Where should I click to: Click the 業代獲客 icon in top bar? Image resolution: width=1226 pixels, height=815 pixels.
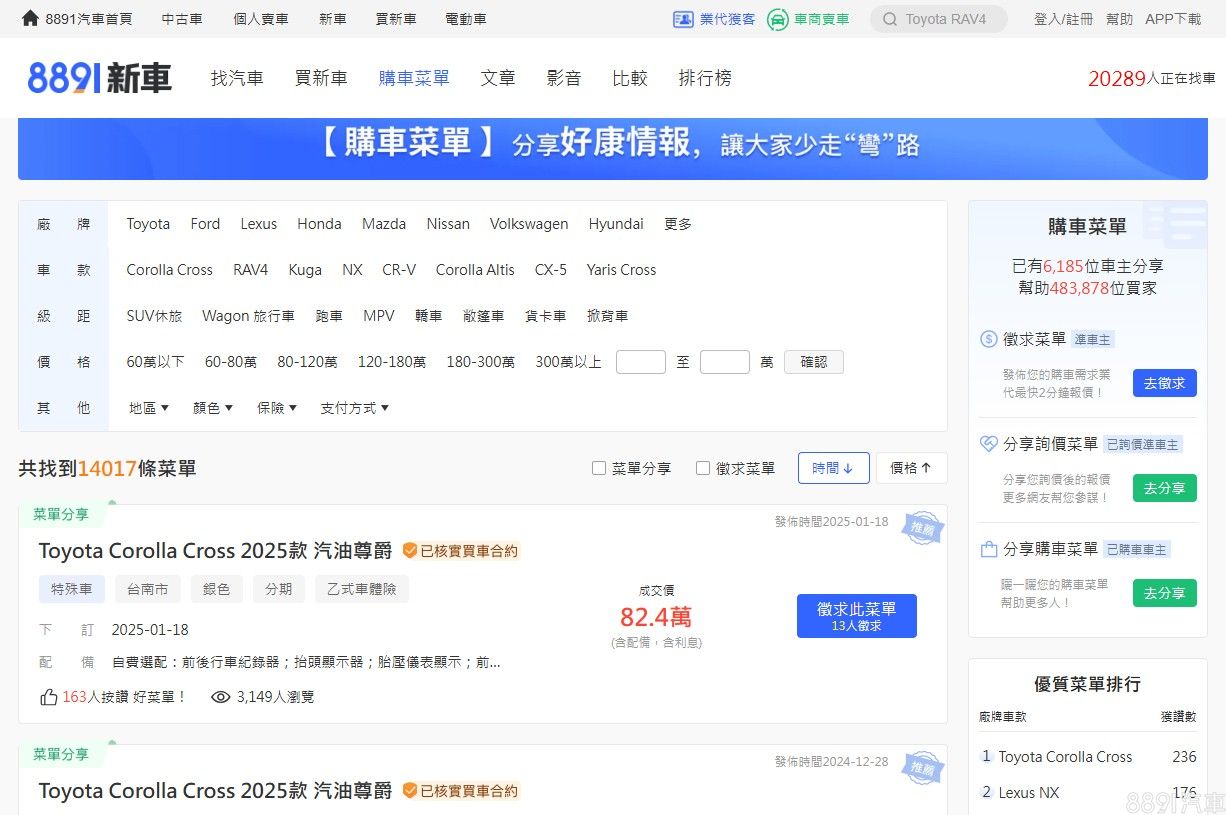(x=684, y=19)
